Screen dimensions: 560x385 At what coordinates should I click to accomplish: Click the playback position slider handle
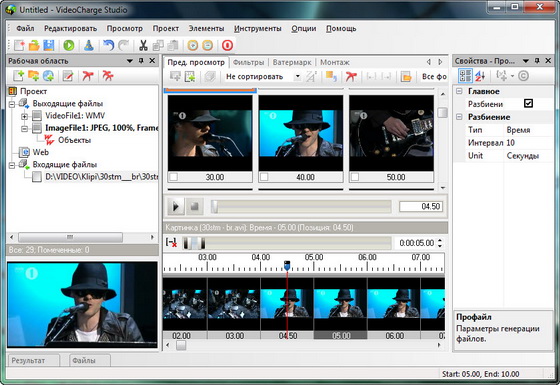214,206
